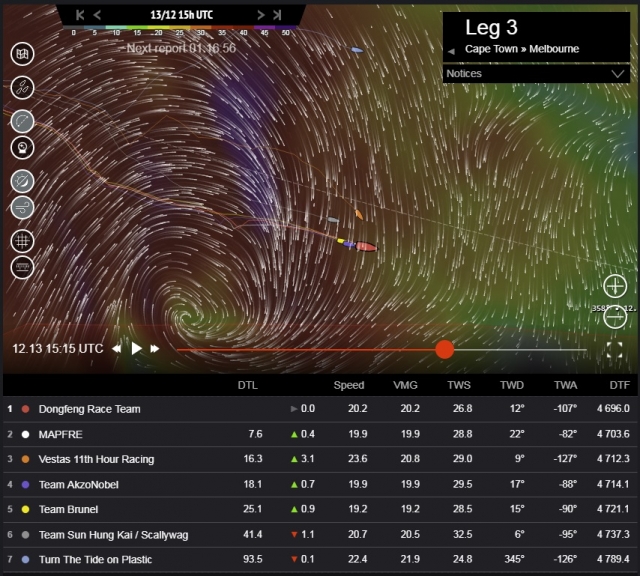Viewport: 640px width, 576px height.
Task: Toggle the grid overlay icon
Action: pos(22,241)
